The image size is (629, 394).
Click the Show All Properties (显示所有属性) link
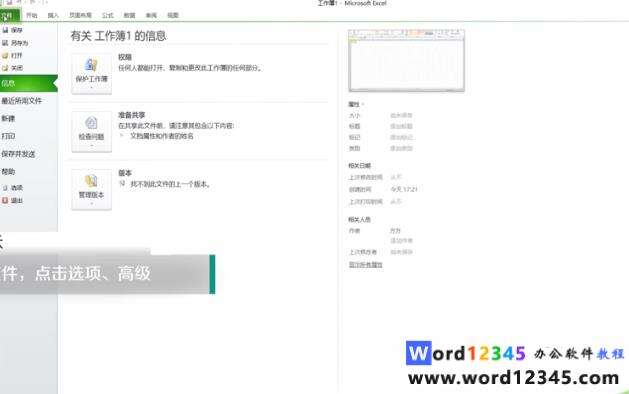coord(365,265)
